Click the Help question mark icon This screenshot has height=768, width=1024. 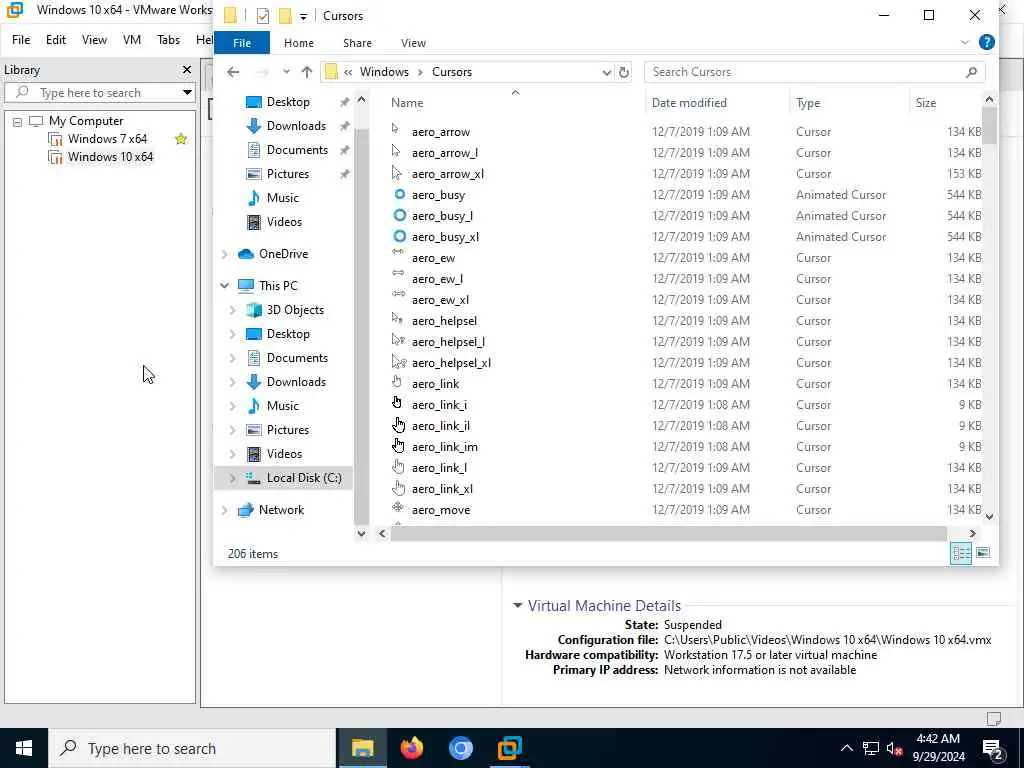click(987, 42)
